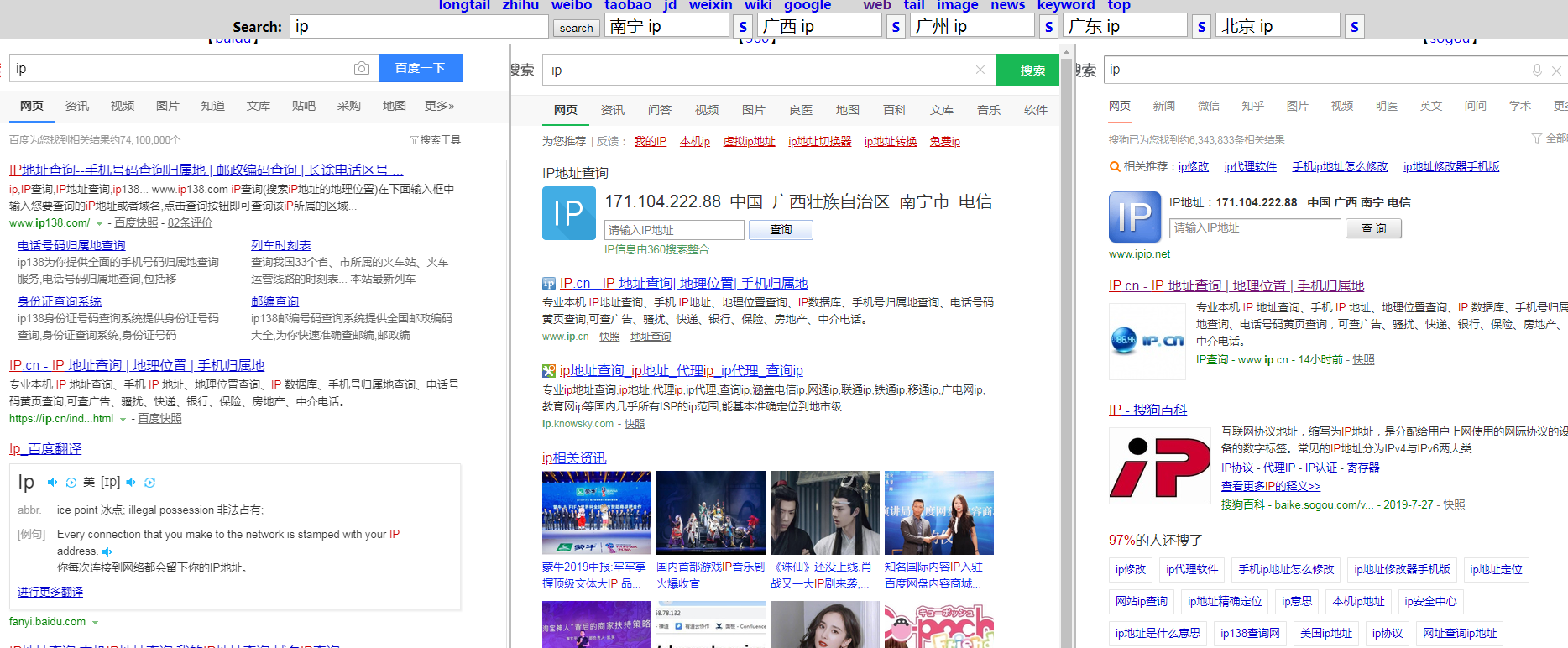
Task: Open the "zhihu" link at the top
Action: pyautogui.click(x=520, y=5)
